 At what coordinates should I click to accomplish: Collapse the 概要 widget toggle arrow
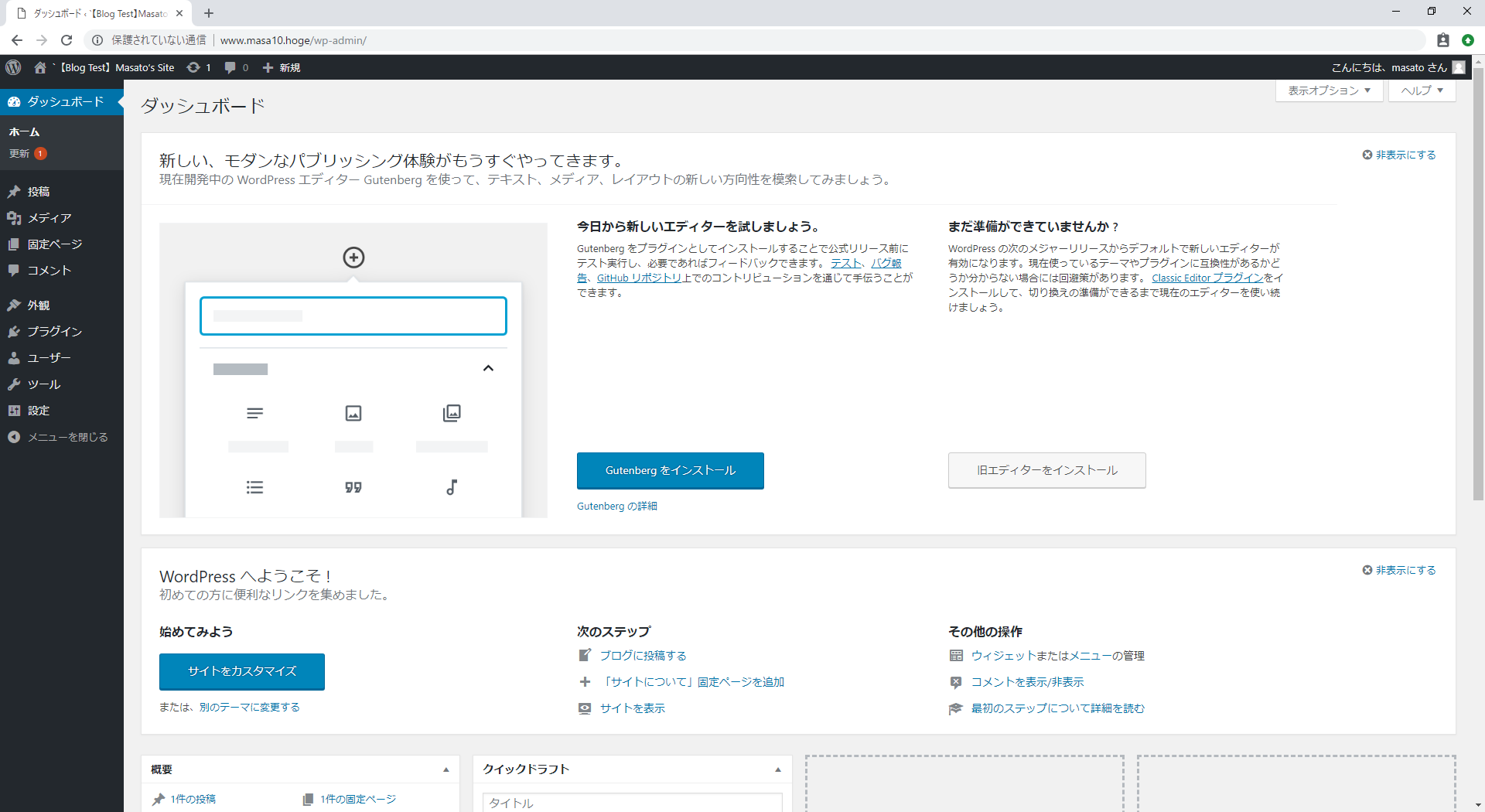(446, 769)
